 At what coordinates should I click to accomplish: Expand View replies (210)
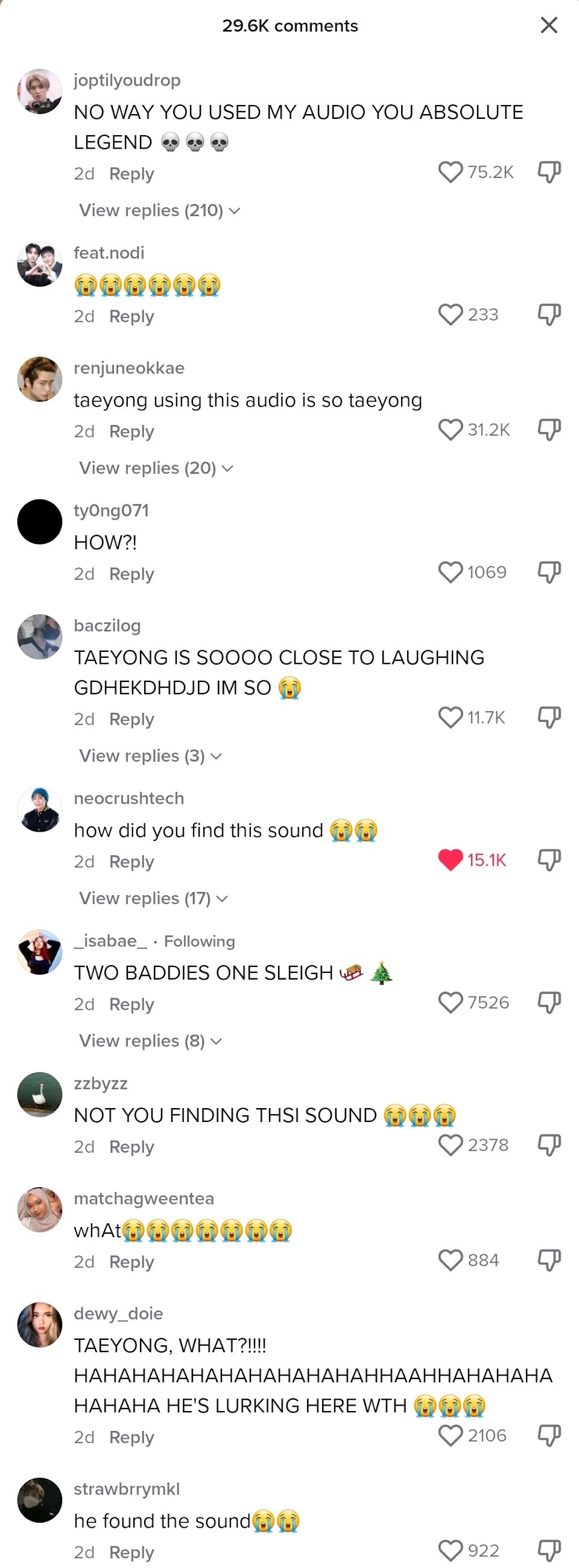160,211
